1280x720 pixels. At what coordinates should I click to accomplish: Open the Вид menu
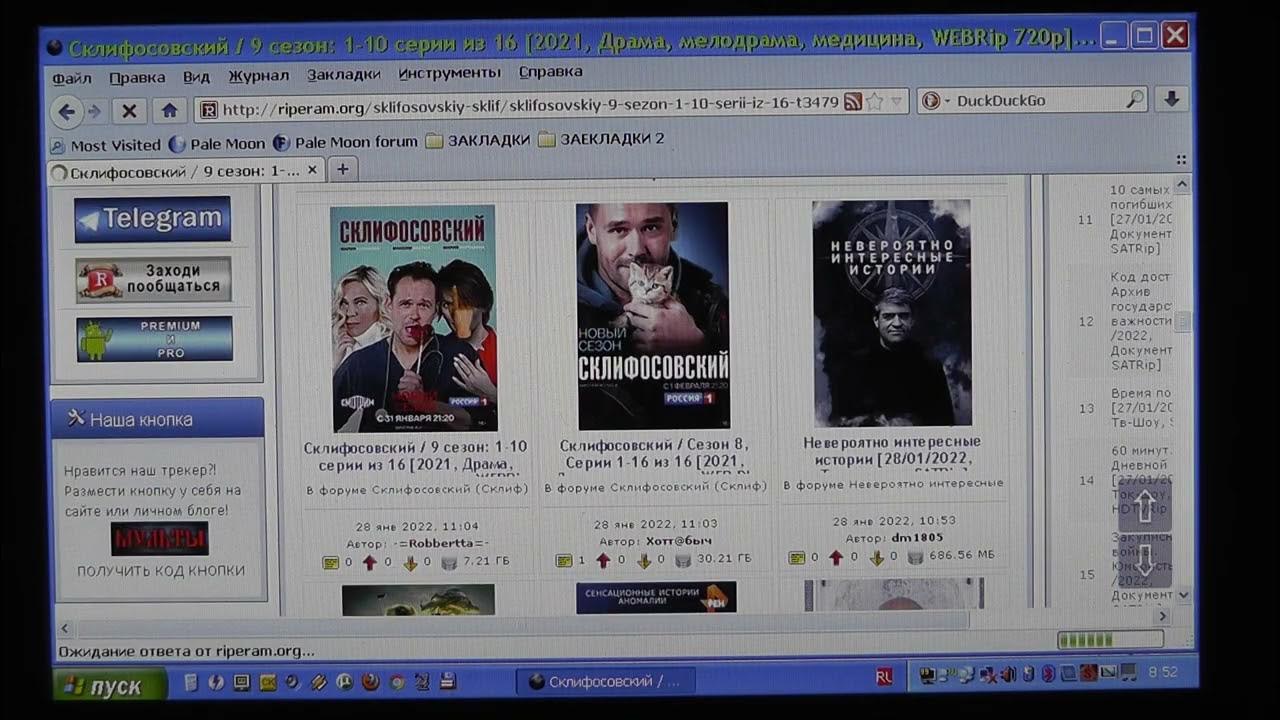[196, 76]
